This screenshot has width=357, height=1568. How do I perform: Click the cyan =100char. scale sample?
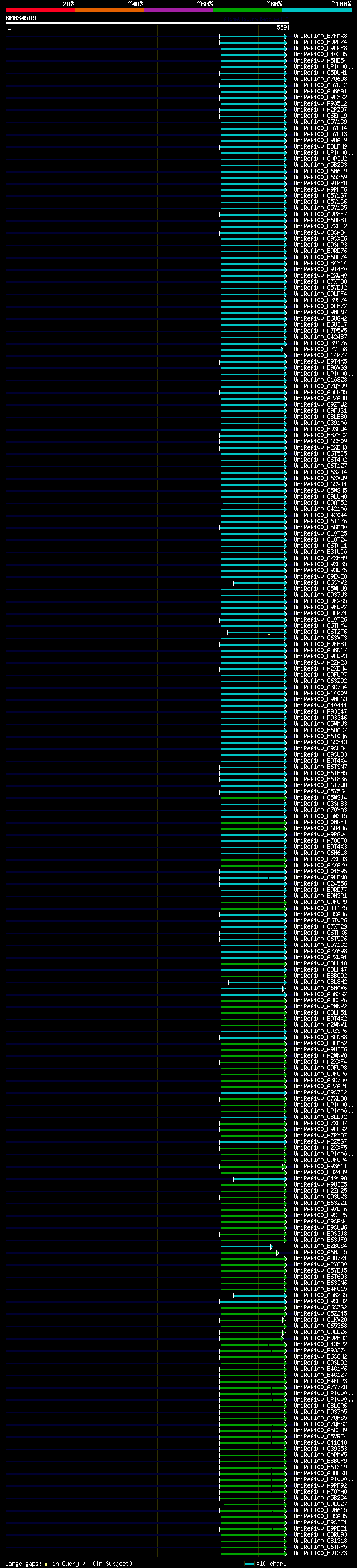click(x=249, y=1564)
